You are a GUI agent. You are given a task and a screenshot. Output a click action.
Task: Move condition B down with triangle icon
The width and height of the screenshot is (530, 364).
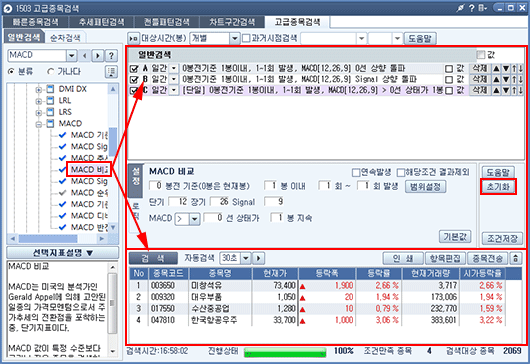pos(506,79)
